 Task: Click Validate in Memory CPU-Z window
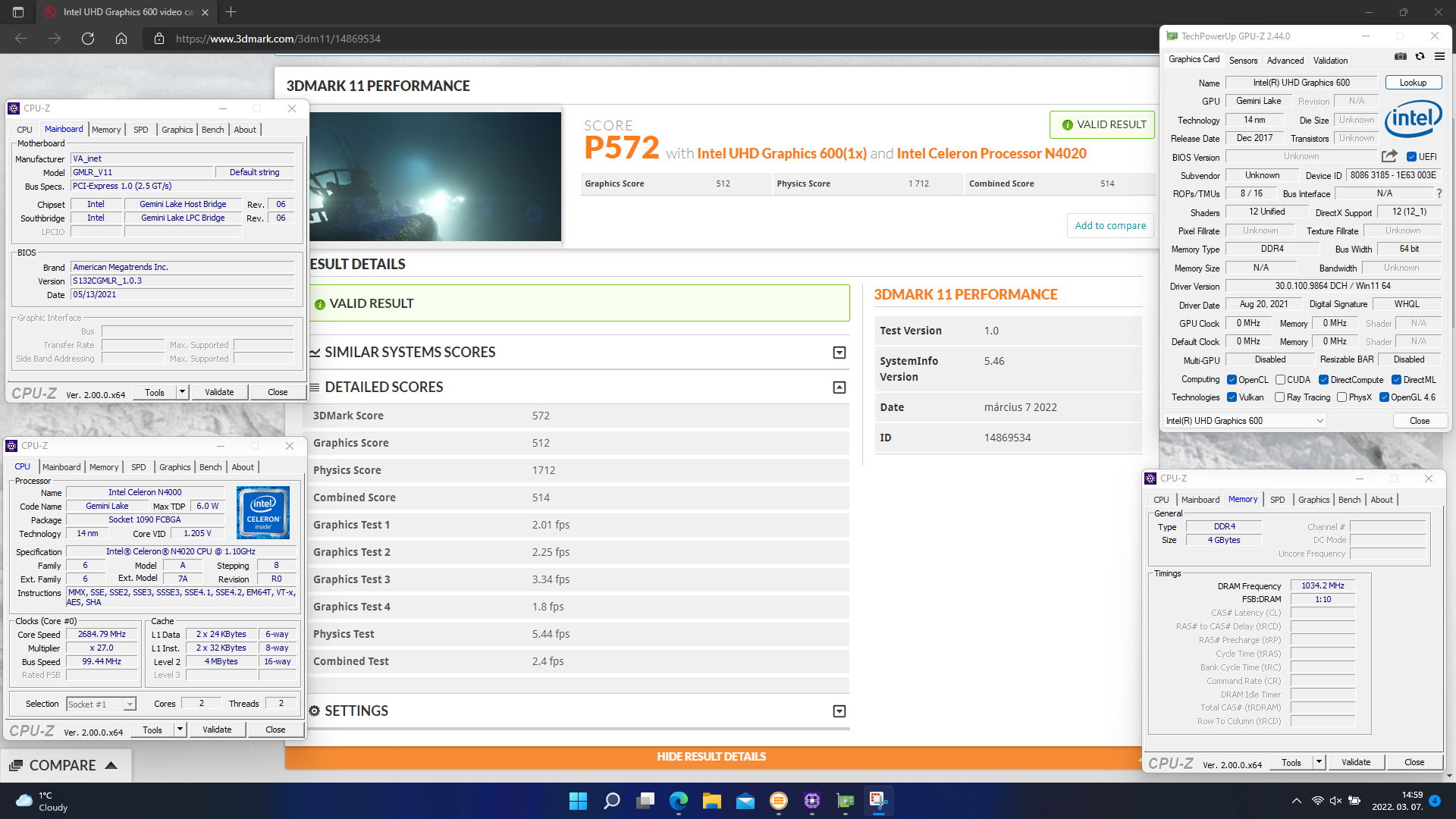1356,762
